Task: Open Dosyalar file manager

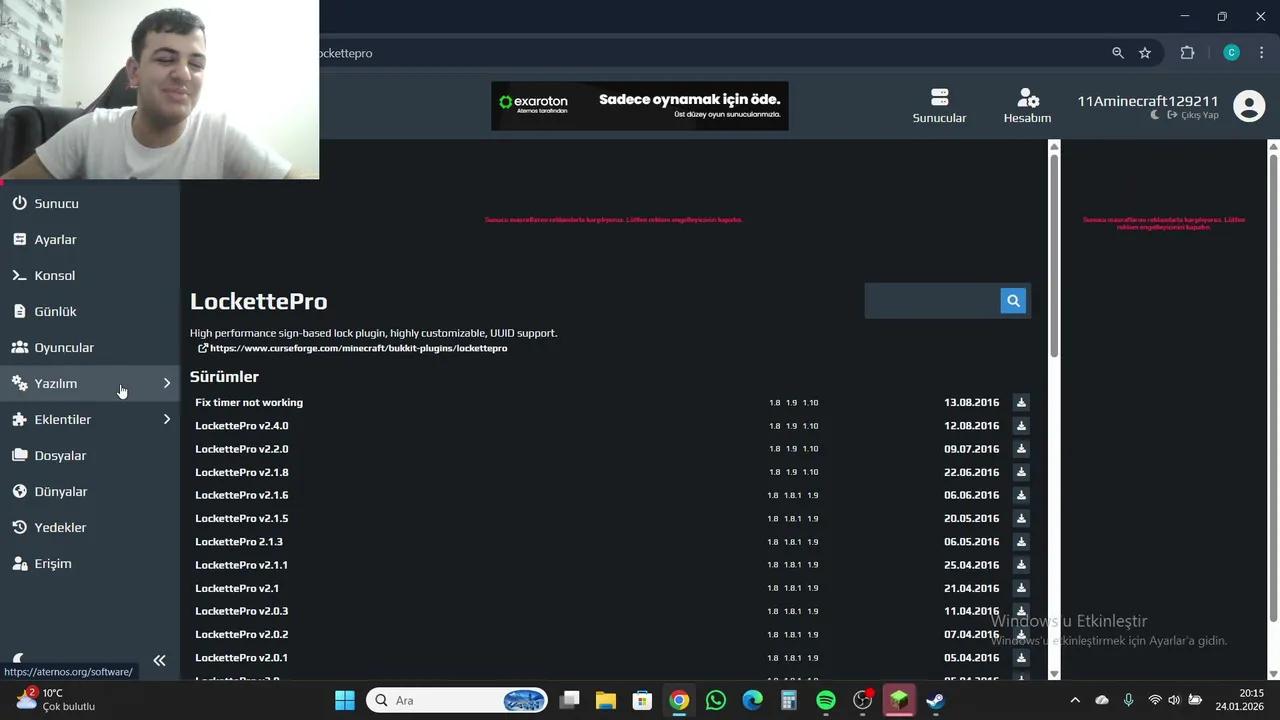Action: coord(90,455)
